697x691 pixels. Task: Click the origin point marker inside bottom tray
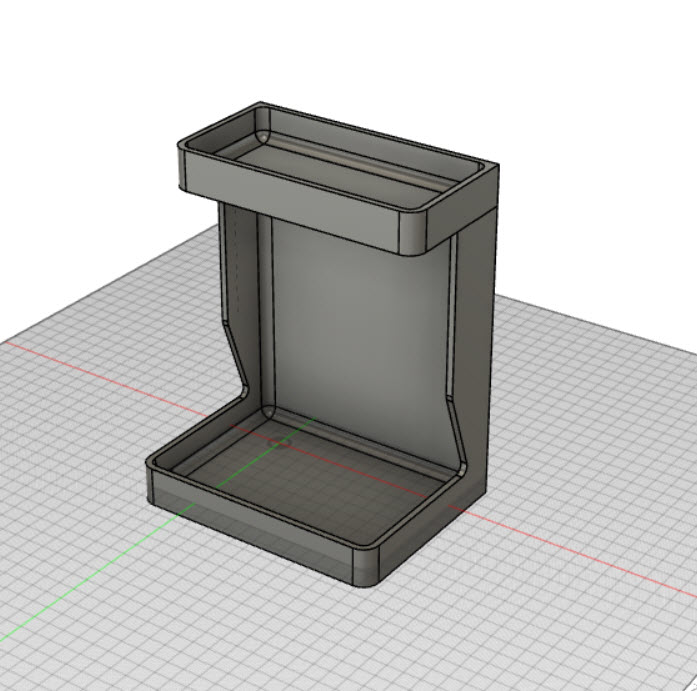280,443
